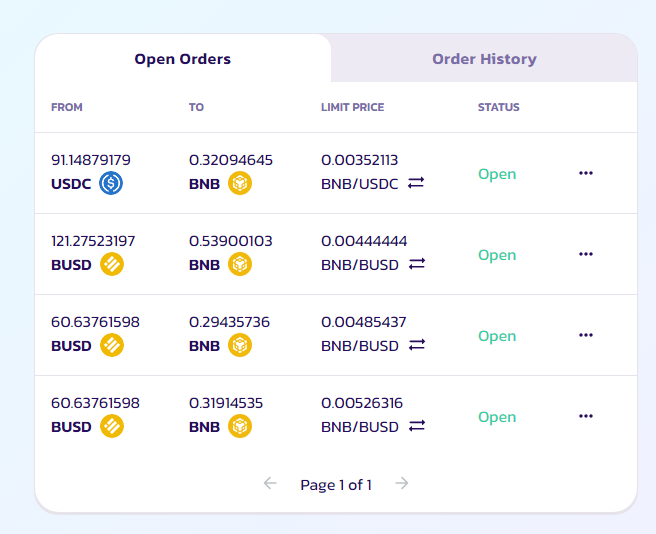Screen dimensions: 656x534
Task: Open options menu for USDC order
Action: coord(586,173)
